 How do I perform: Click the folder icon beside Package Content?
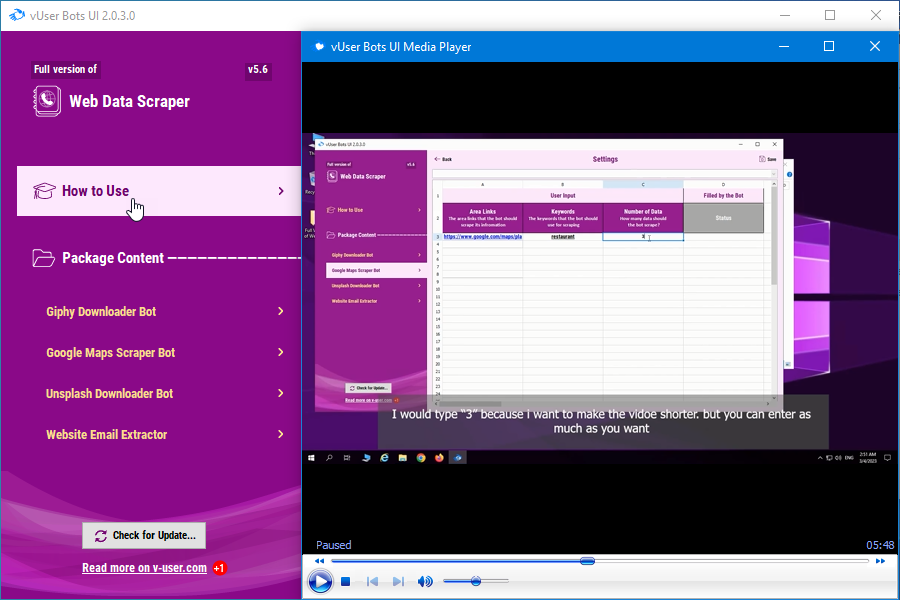click(x=44, y=258)
